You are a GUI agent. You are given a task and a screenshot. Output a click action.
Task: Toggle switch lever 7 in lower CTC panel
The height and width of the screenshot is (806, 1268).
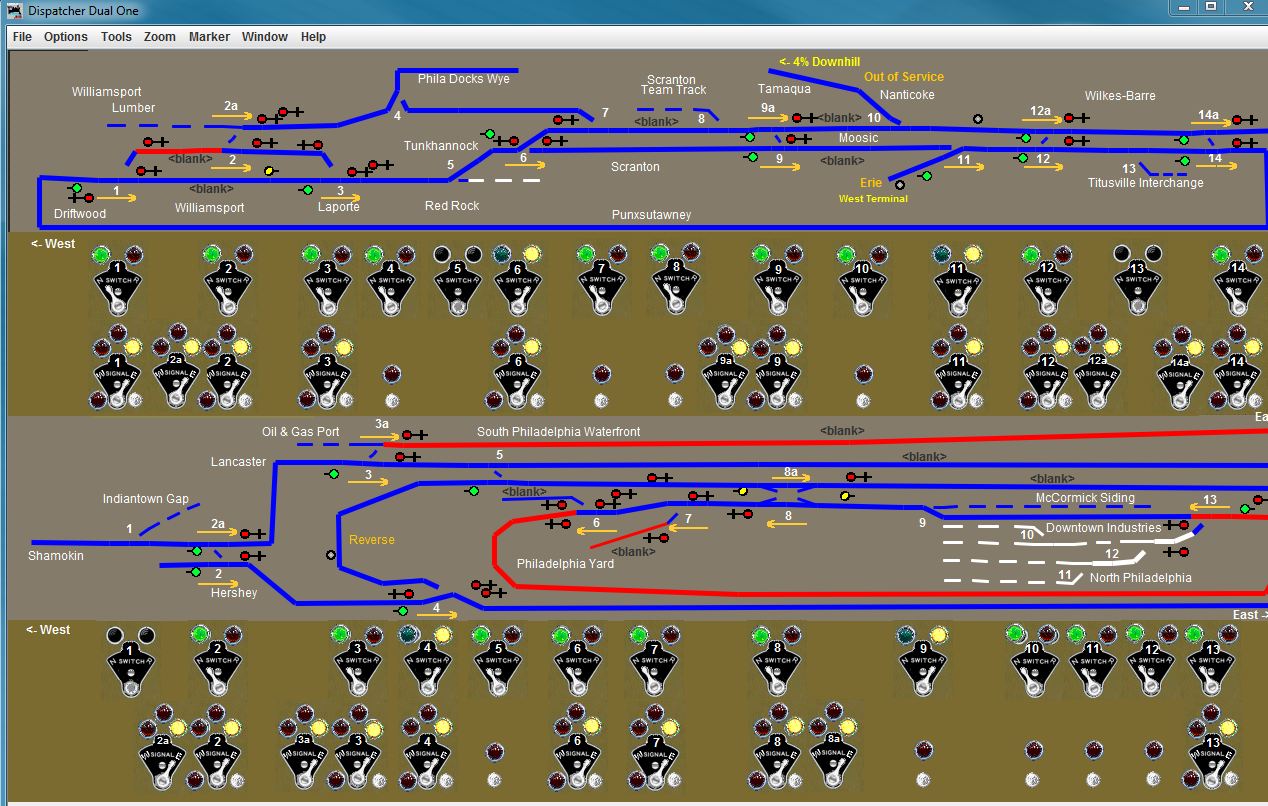click(x=654, y=666)
